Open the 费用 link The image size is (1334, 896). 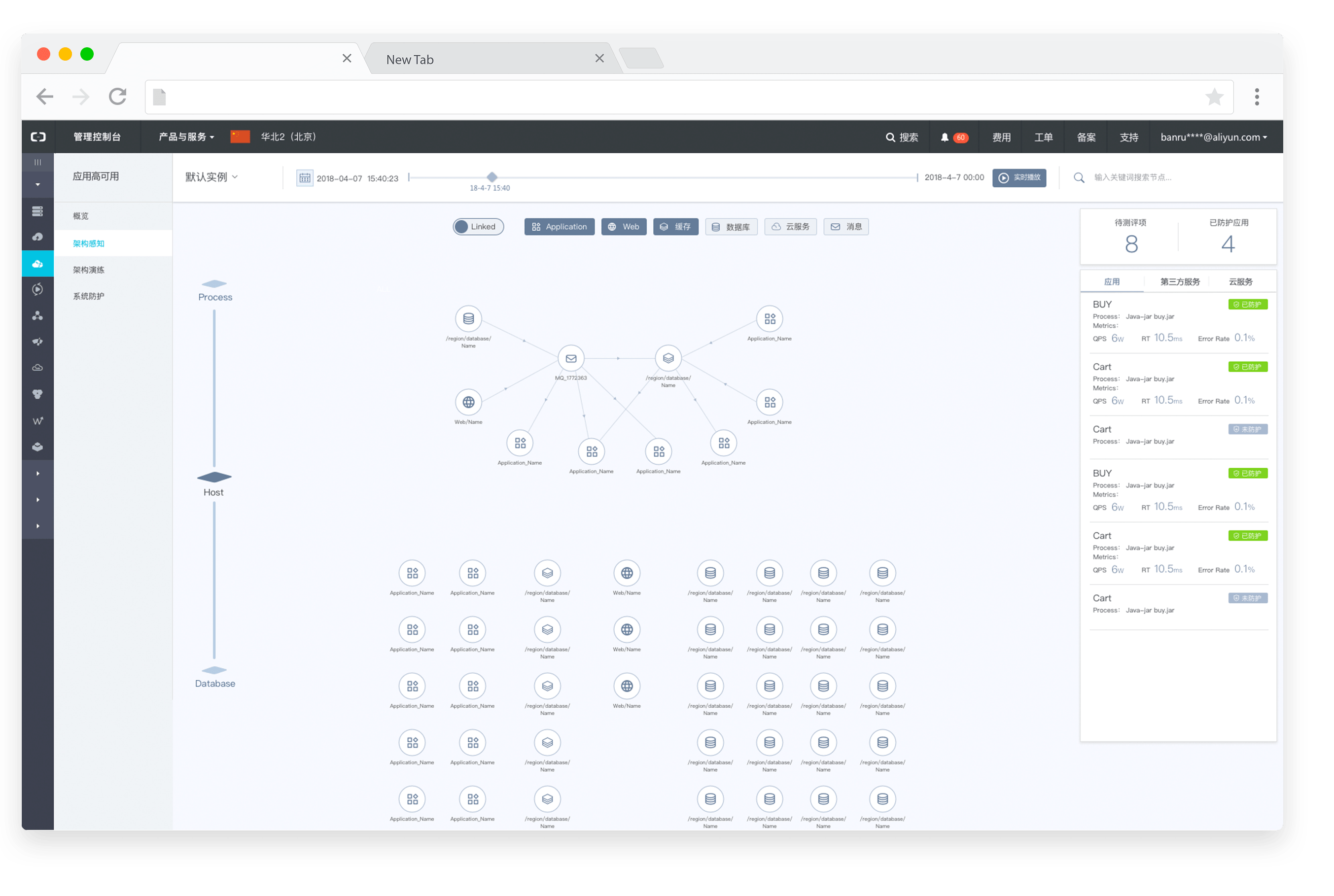[1001, 138]
